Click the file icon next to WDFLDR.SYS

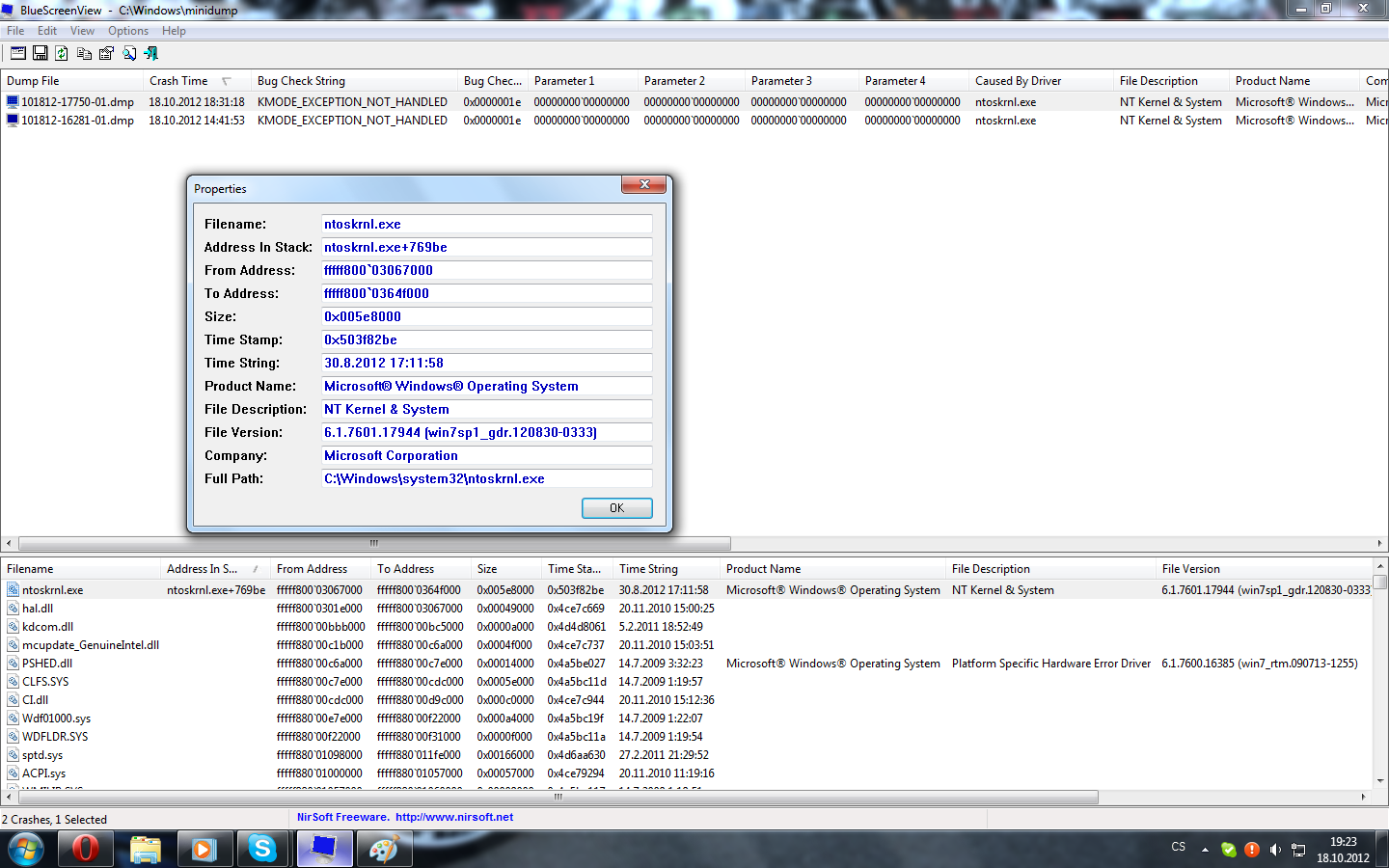point(13,737)
